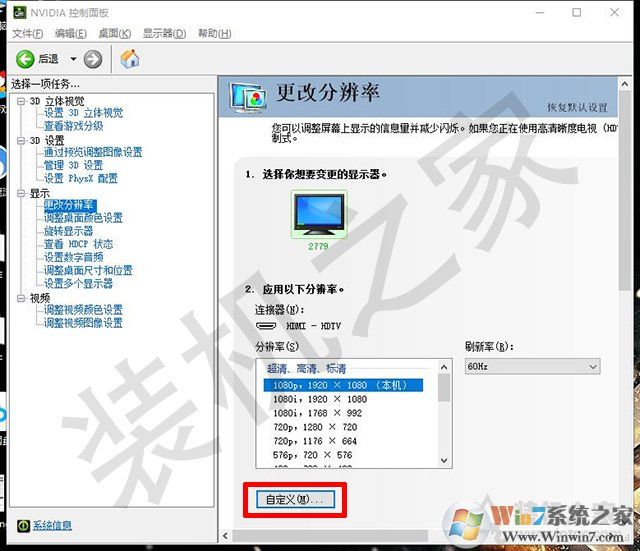Collapse the 3D 设置 tree node
This screenshot has width=640, height=551.
(x=21, y=141)
